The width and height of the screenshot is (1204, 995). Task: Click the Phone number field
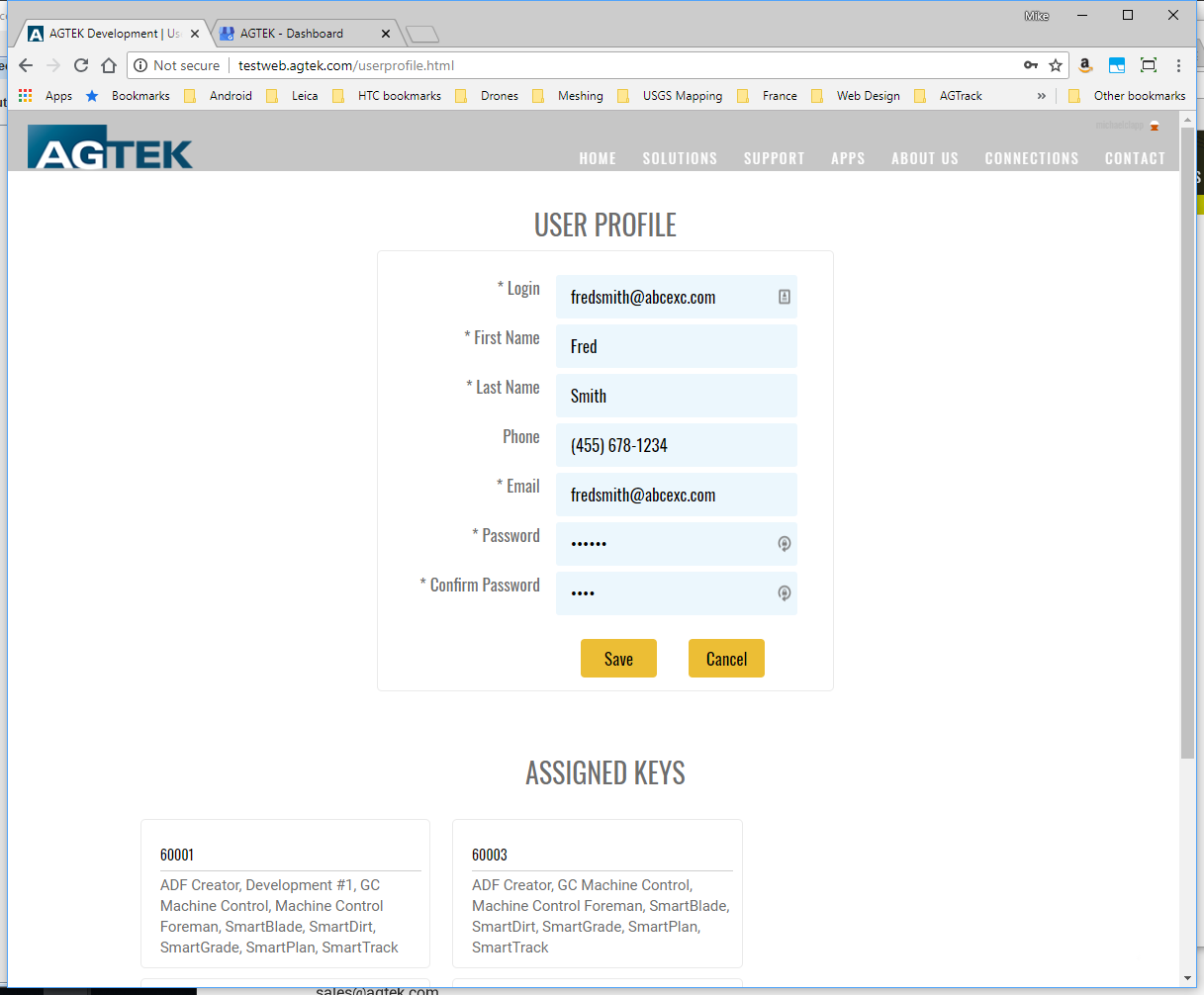point(676,445)
